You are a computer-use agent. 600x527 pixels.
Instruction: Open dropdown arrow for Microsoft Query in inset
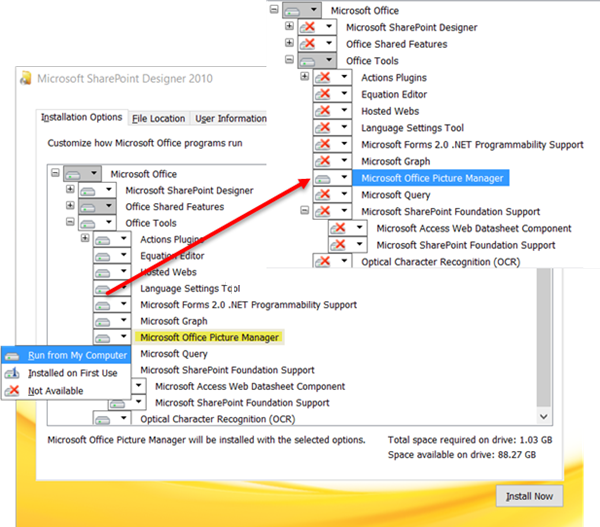tap(344, 194)
